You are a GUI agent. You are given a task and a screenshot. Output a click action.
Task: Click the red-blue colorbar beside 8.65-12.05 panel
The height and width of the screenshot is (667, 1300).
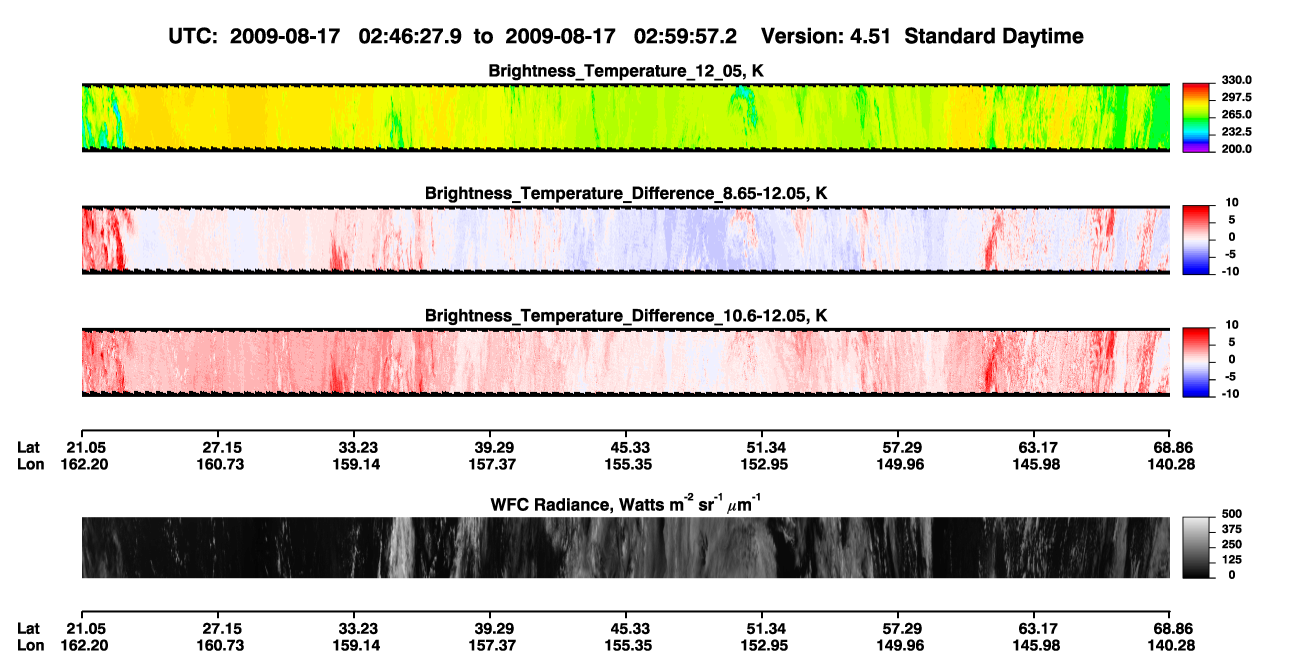click(x=1196, y=239)
